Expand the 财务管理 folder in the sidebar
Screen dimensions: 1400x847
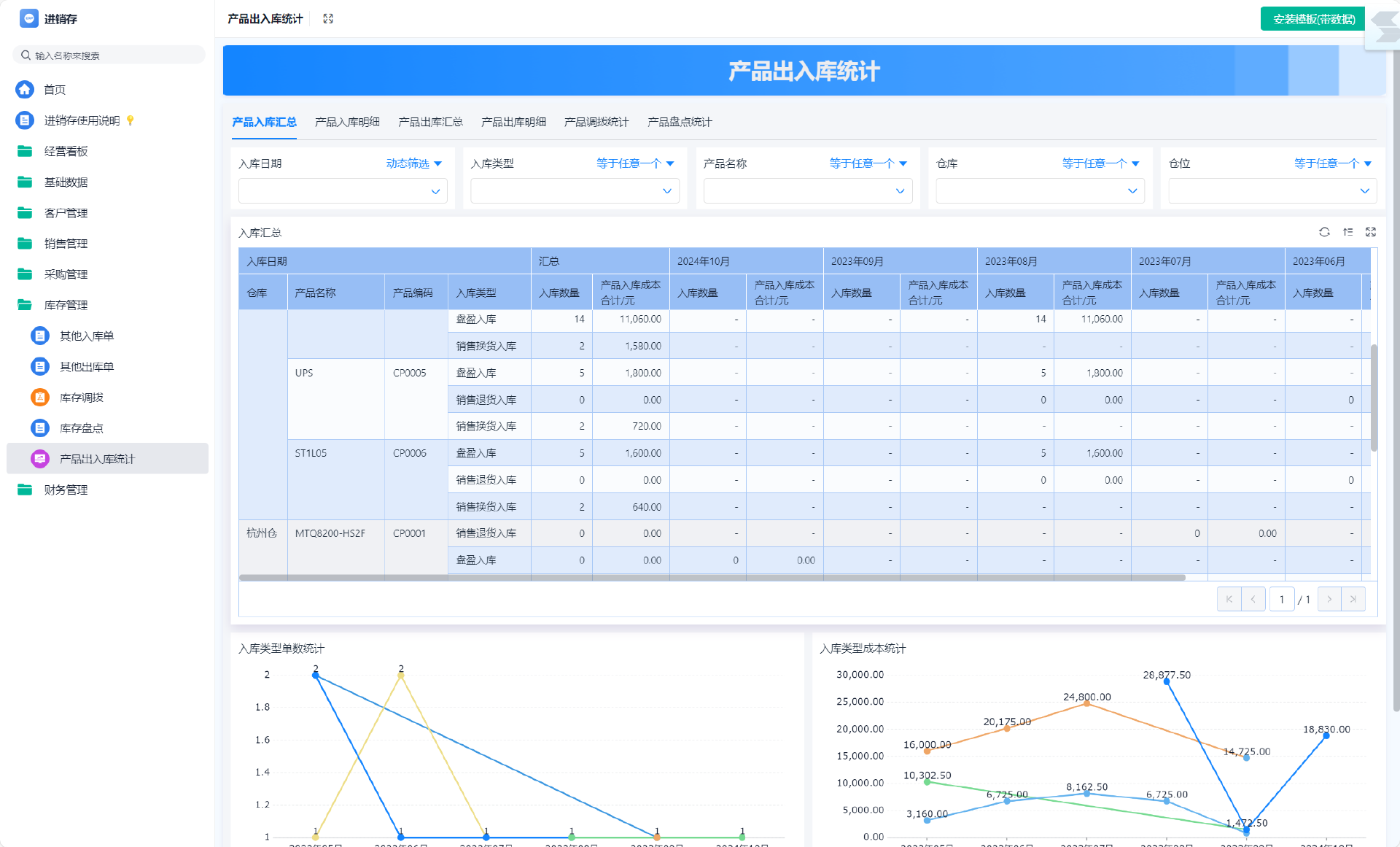click(66, 490)
